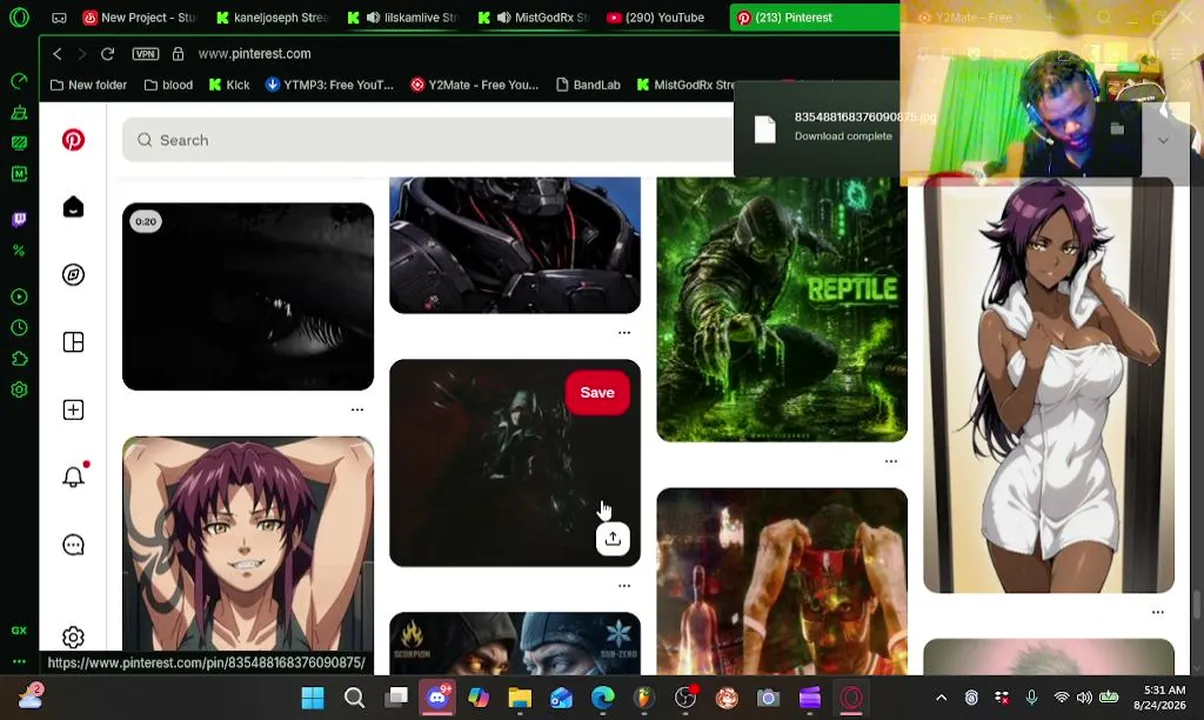
Task: Open the Explore compass icon in Pinterest sidebar
Action: pyautogui.click(x=73, y=275)
